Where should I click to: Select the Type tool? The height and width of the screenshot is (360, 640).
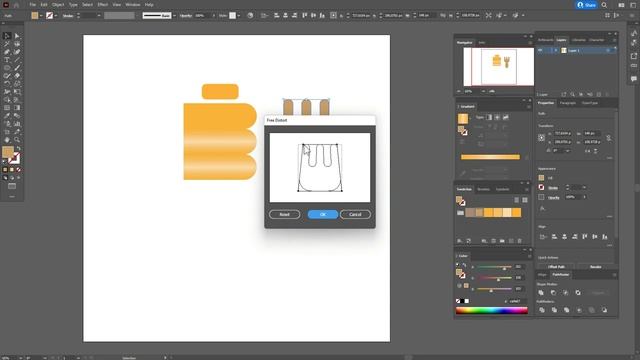tap(7, 60)
